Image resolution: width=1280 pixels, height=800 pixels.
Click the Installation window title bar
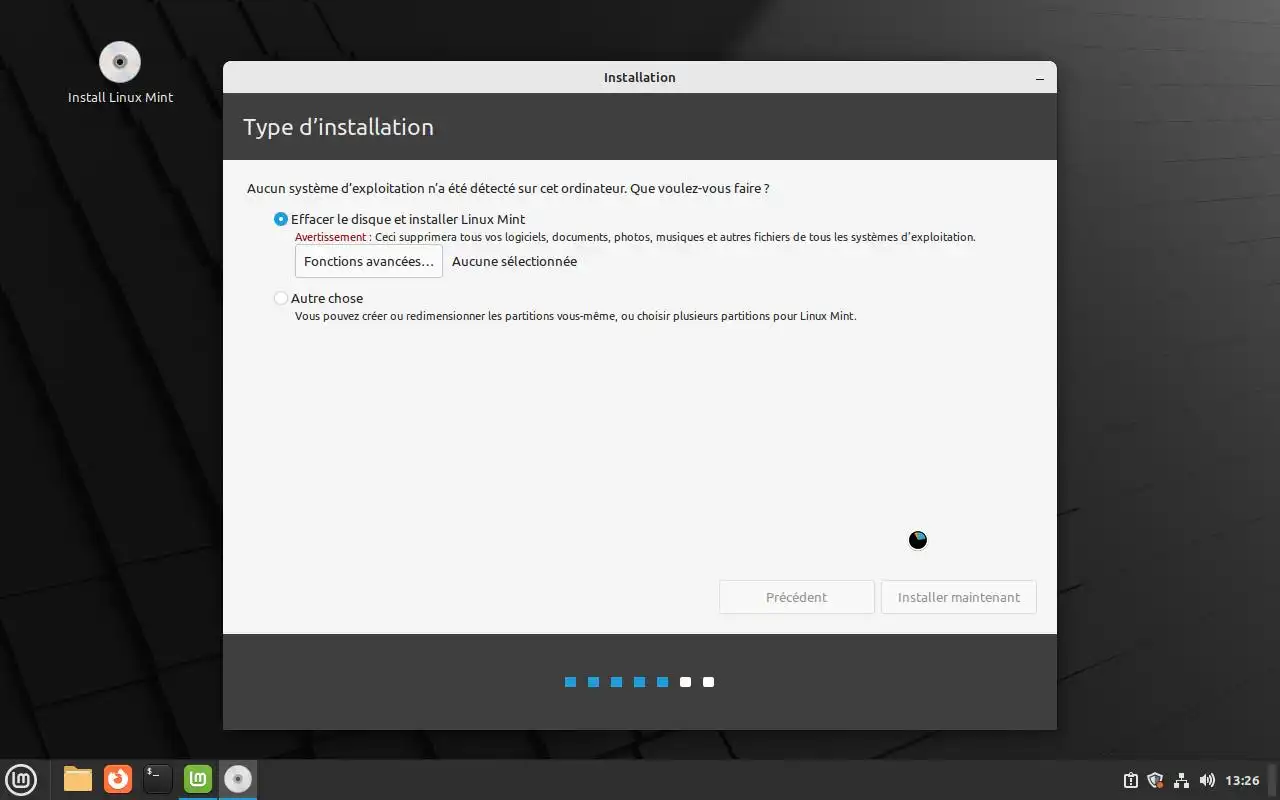[640, 77]
